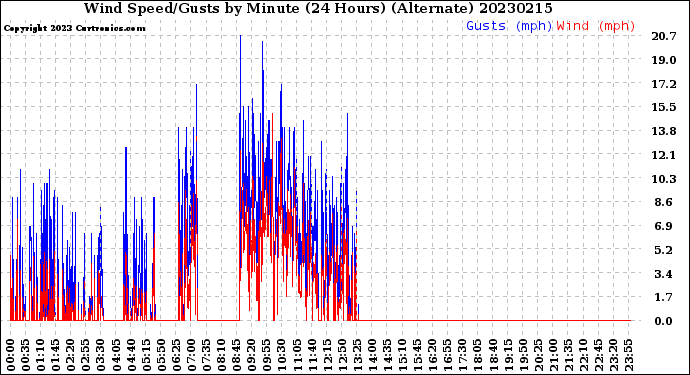This screenshot has width=690, height=375.
Task: Click the 01:10 time label
Action: [40, 355]
